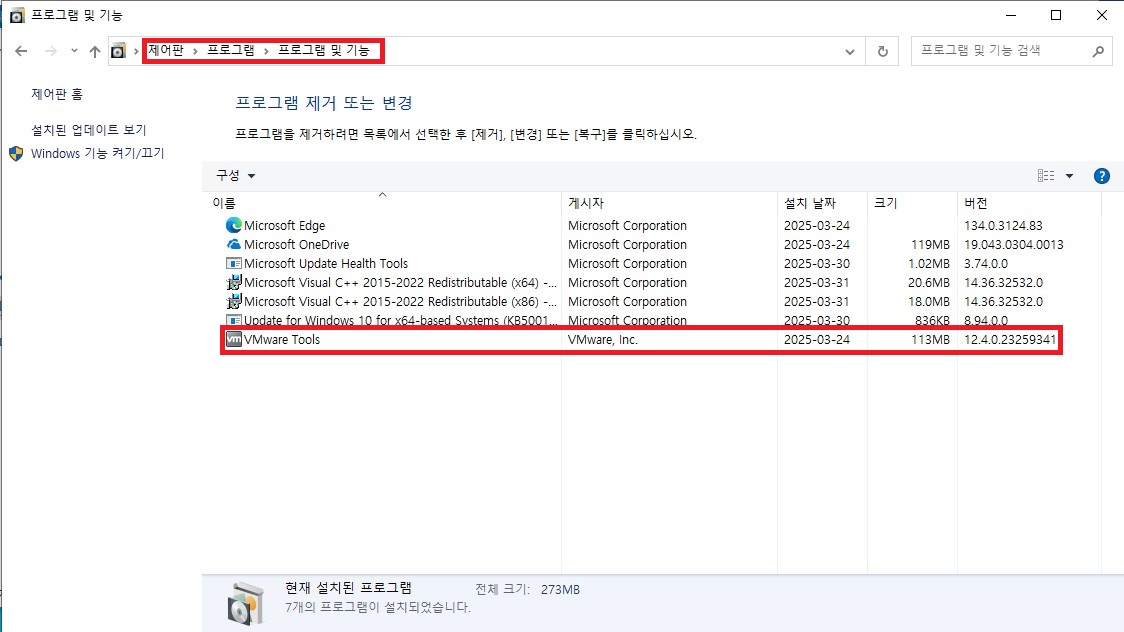The height and width of the screenshot is (632, 1124).
Task: Select the VMware Tools name
Action: point(282,340)
